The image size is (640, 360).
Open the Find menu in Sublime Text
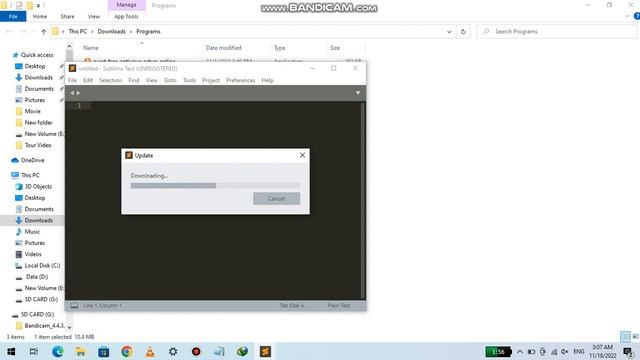pyautogui.click(x=133, y=80)
